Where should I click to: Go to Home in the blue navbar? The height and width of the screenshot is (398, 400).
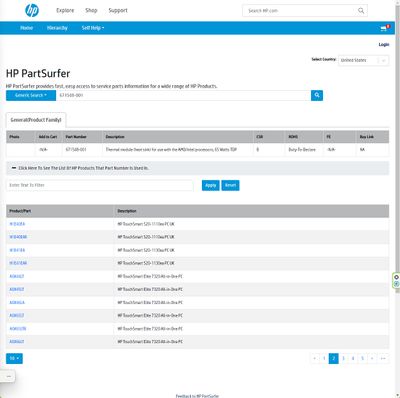click(x=26, y=28)
